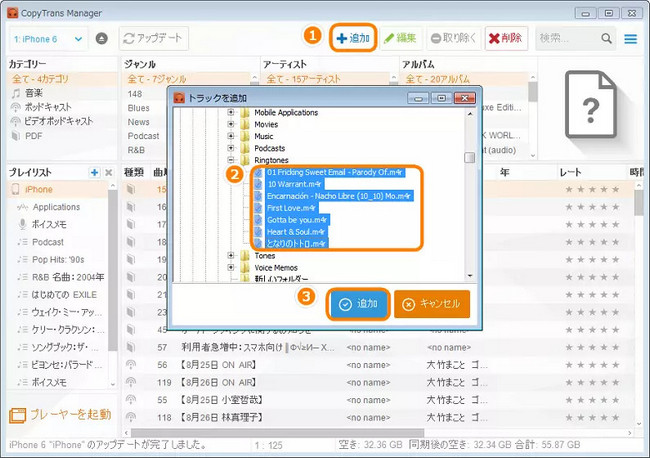Image resolution: width=650 pixels, height=458 pixels.
Task: Click the delete playlist X icon
Action: tap(109, 172)
